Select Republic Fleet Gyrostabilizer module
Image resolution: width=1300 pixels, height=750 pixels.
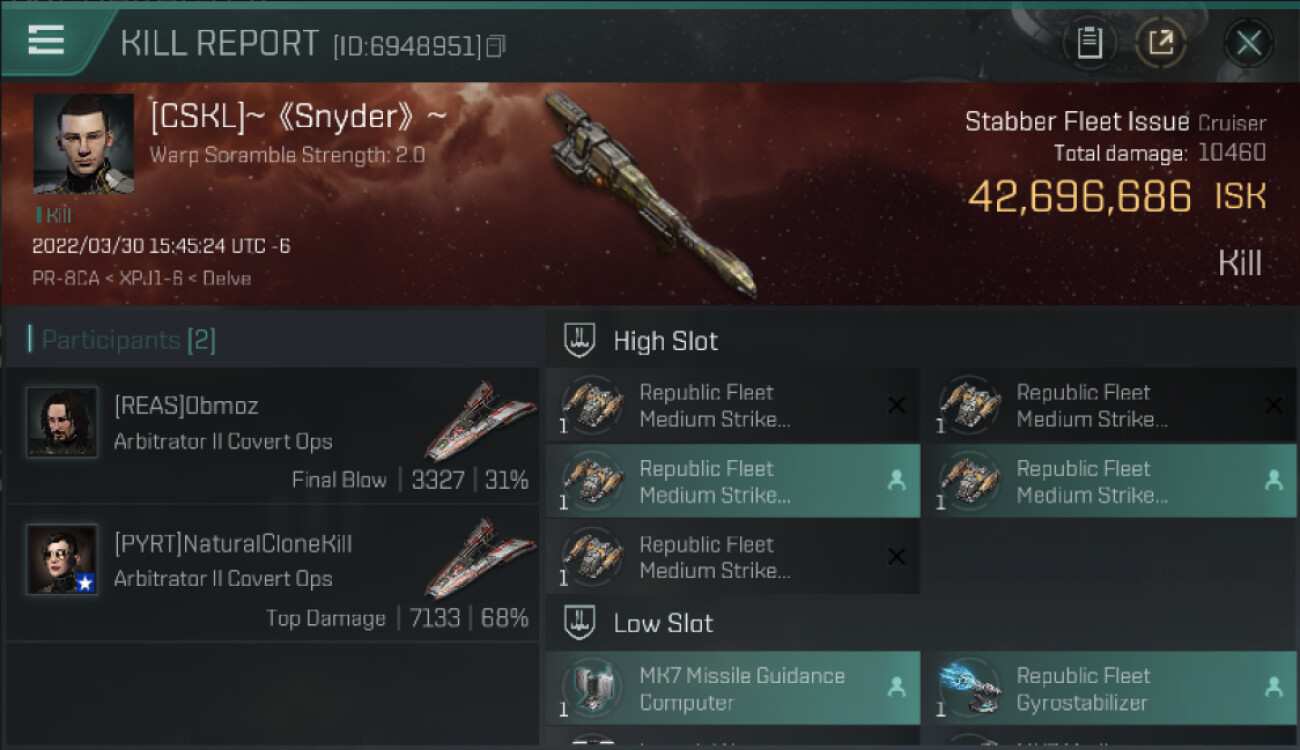tap(1109, 689)
